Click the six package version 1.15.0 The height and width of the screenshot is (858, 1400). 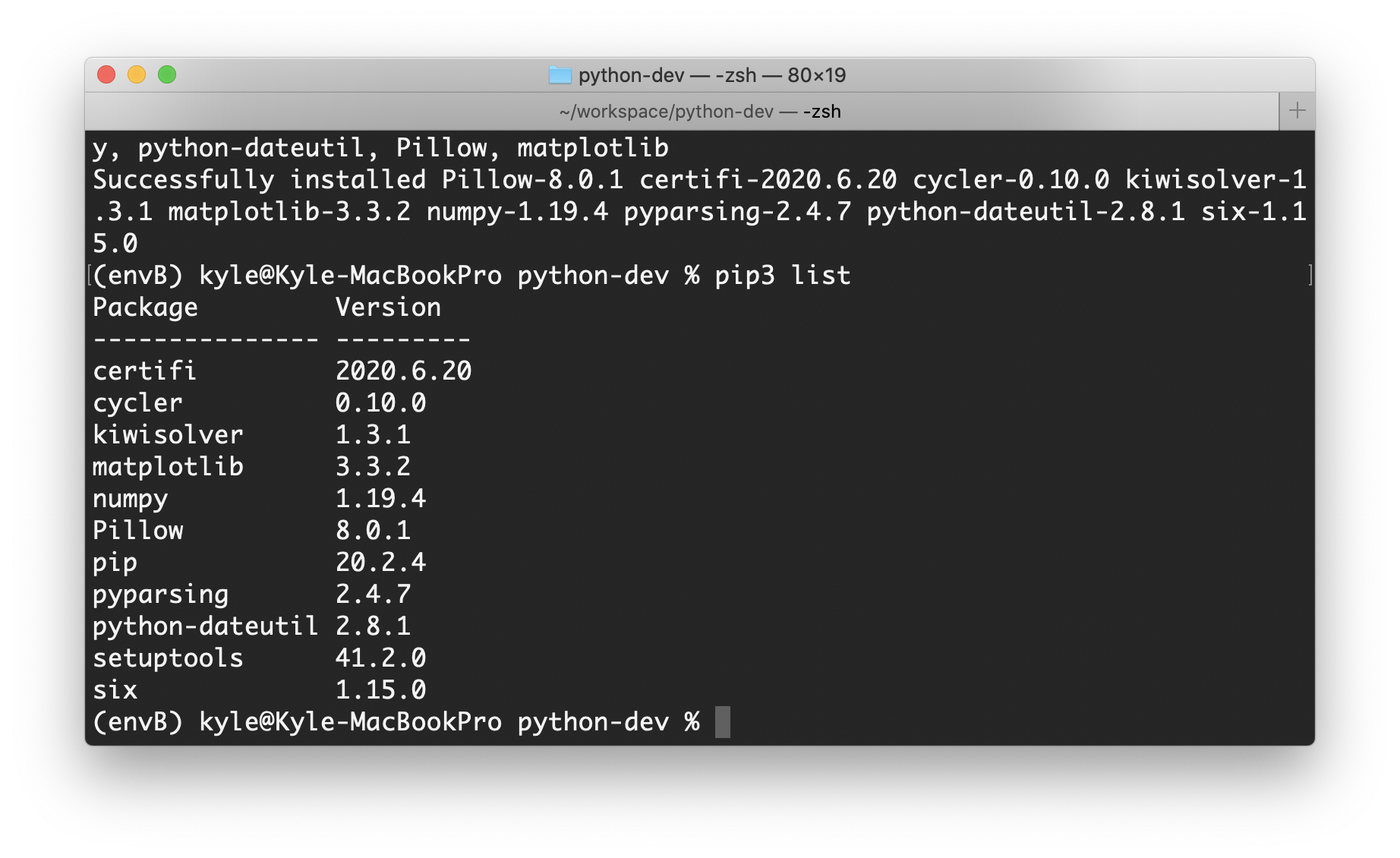[381, 689]
